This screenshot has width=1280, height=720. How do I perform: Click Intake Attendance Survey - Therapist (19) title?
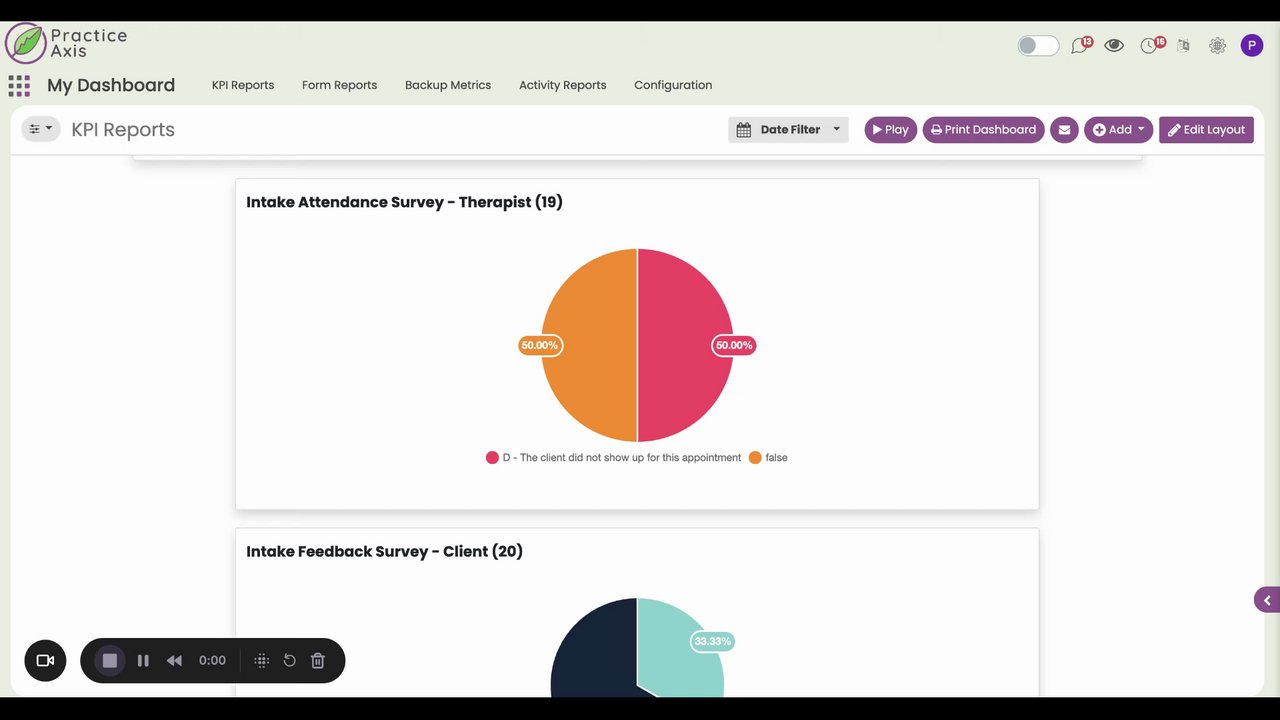point(404,202)
